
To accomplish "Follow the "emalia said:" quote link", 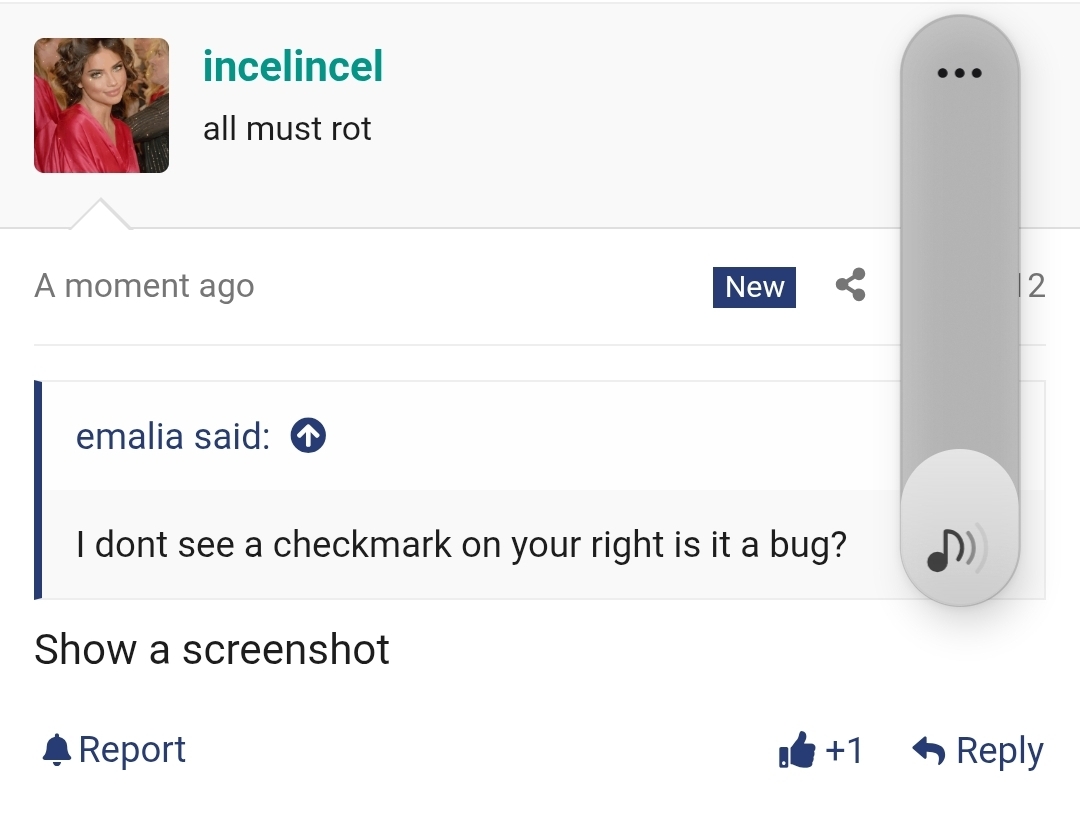I will coord(173,436).
